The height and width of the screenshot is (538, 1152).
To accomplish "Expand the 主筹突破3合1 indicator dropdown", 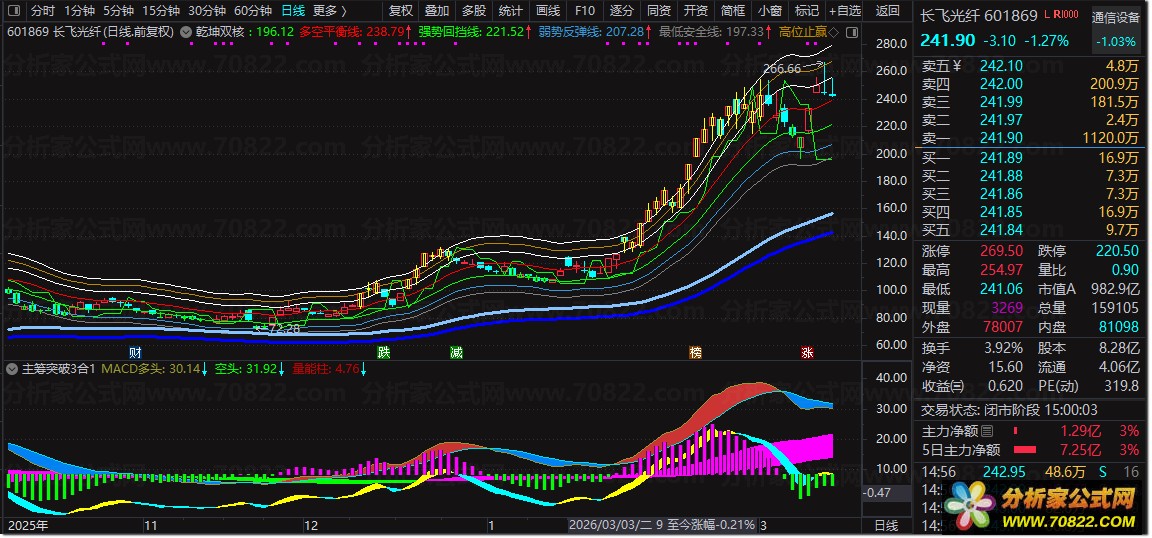I will 12,369.
